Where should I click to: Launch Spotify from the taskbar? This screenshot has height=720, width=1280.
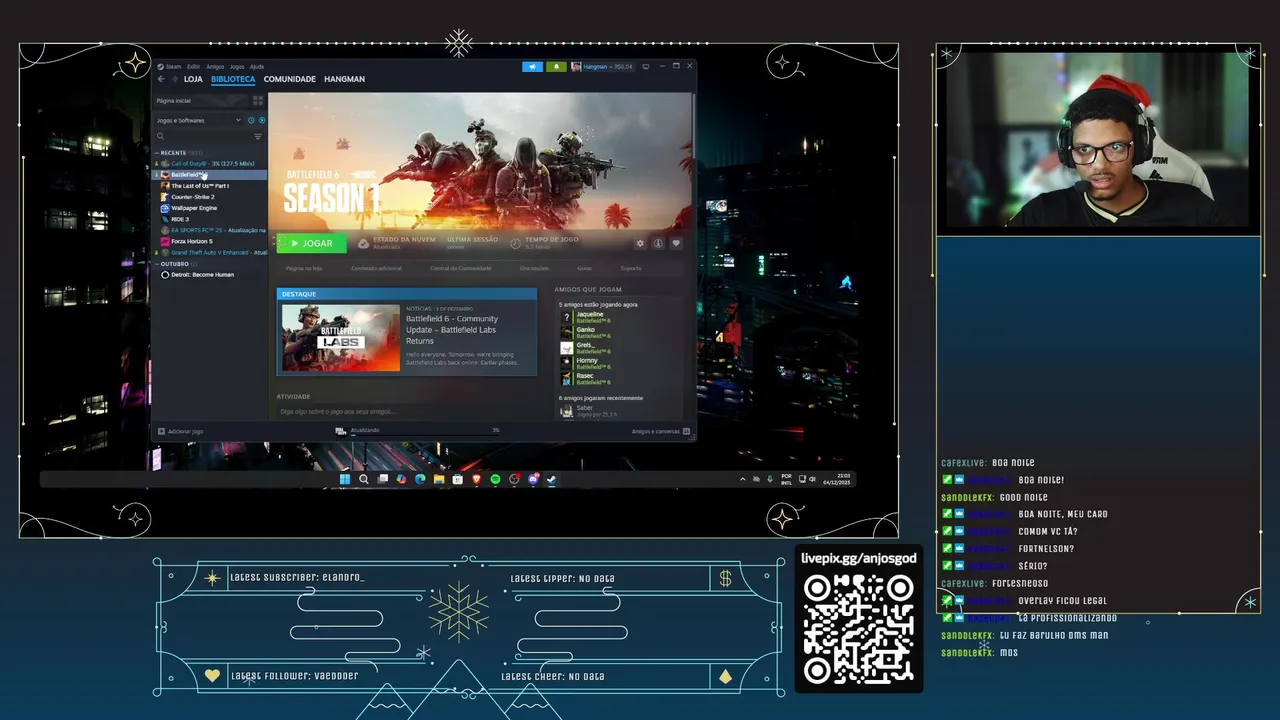pyautogui.click(x=495, y=479)
